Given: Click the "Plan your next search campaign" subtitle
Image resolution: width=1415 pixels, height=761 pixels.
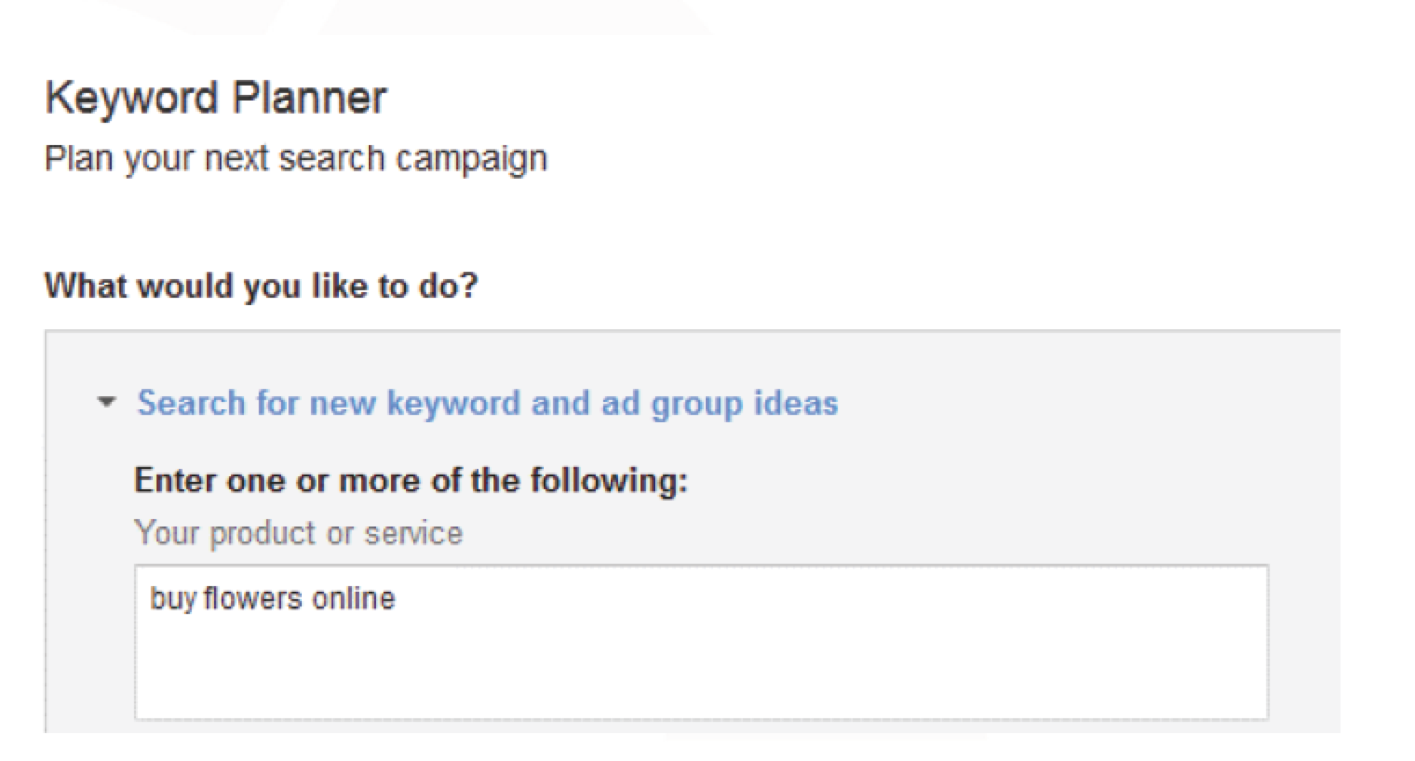Looking at the screenshot, I should (296, 158).
